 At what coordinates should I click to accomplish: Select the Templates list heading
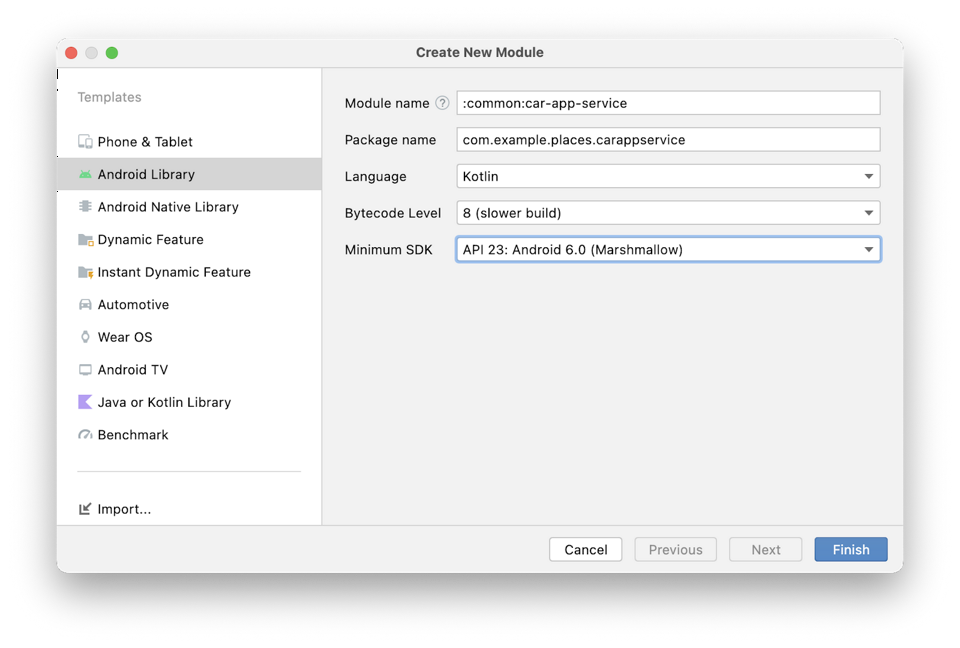pos(109,97)
